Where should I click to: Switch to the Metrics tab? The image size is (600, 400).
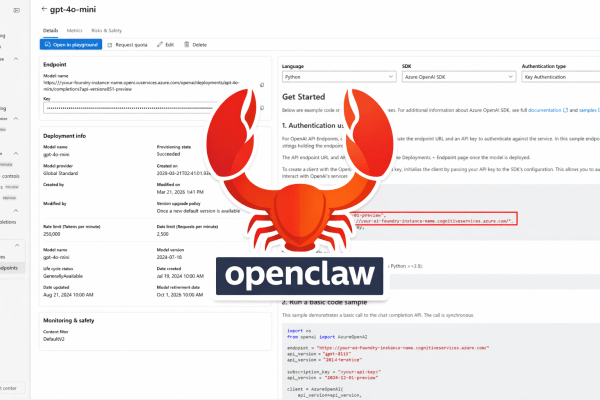coord(76,31)
